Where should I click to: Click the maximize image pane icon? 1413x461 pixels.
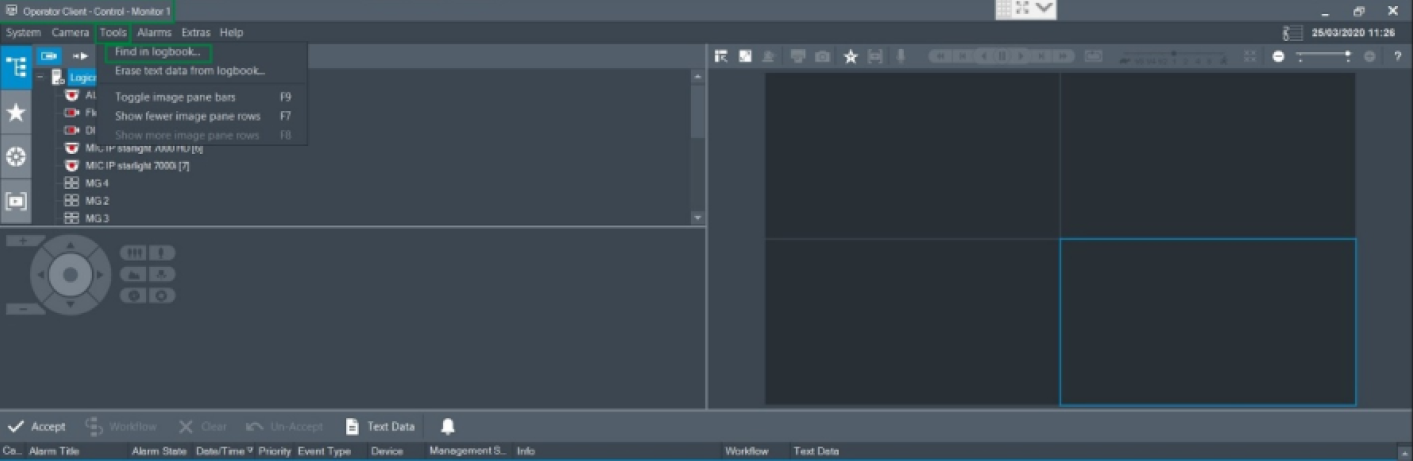745,56
